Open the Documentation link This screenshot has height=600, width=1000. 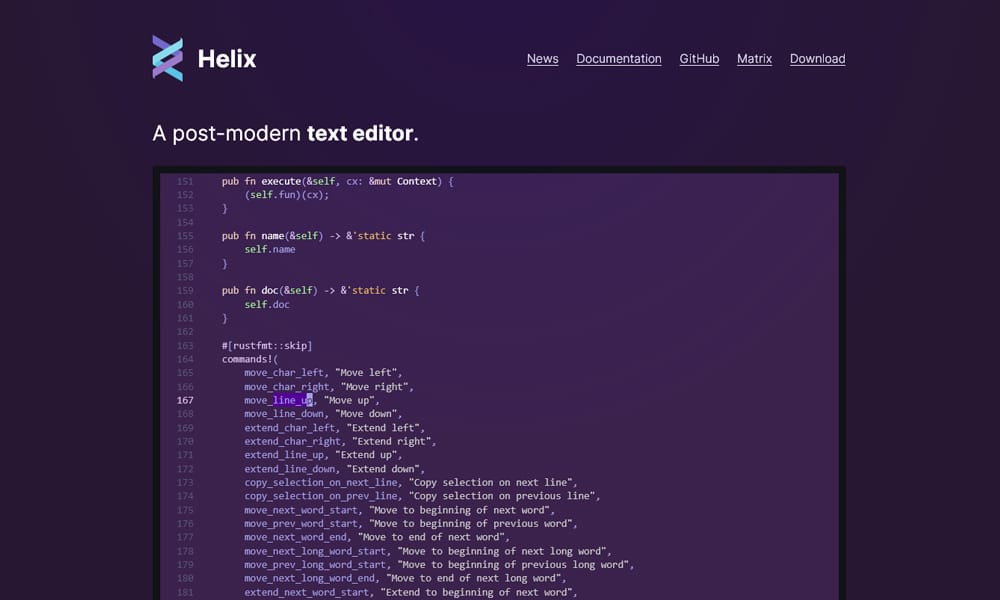pos(619,59)
